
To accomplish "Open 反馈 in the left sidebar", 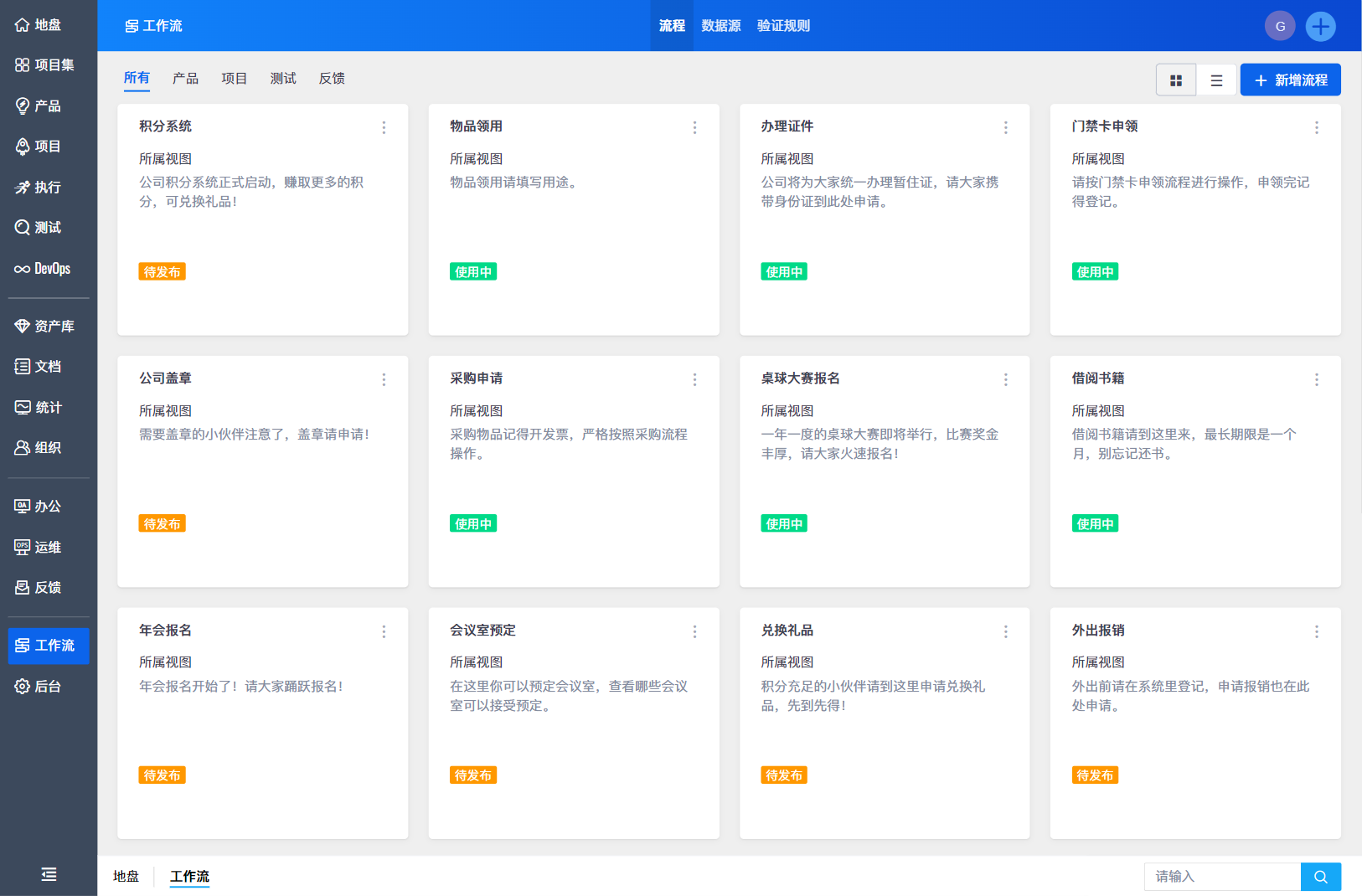I will [38, 588].
